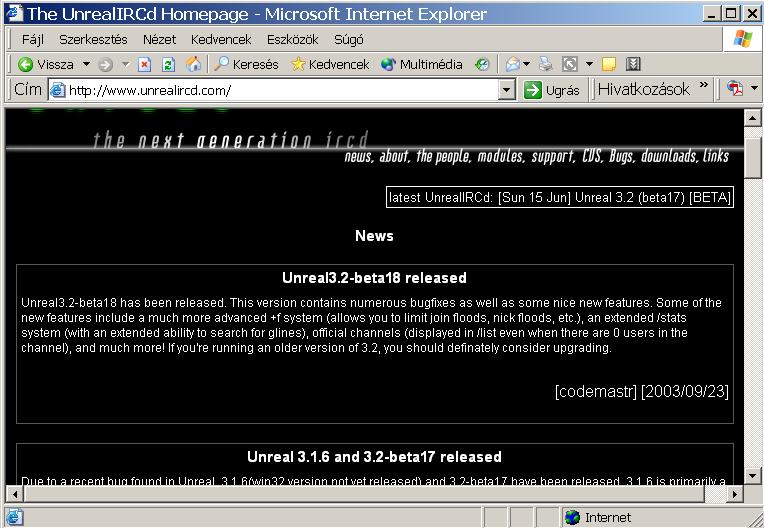Click the Home icon in toolbar
Screen dimensions: 764x528
click(x=193, y=64)
